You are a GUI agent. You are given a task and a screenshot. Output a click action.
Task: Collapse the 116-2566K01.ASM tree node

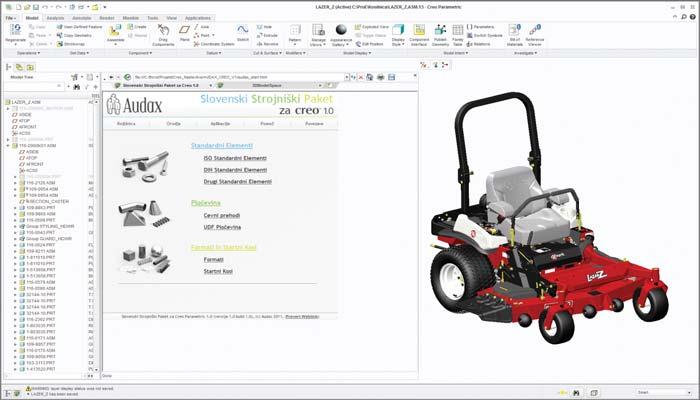pos(8,146)
